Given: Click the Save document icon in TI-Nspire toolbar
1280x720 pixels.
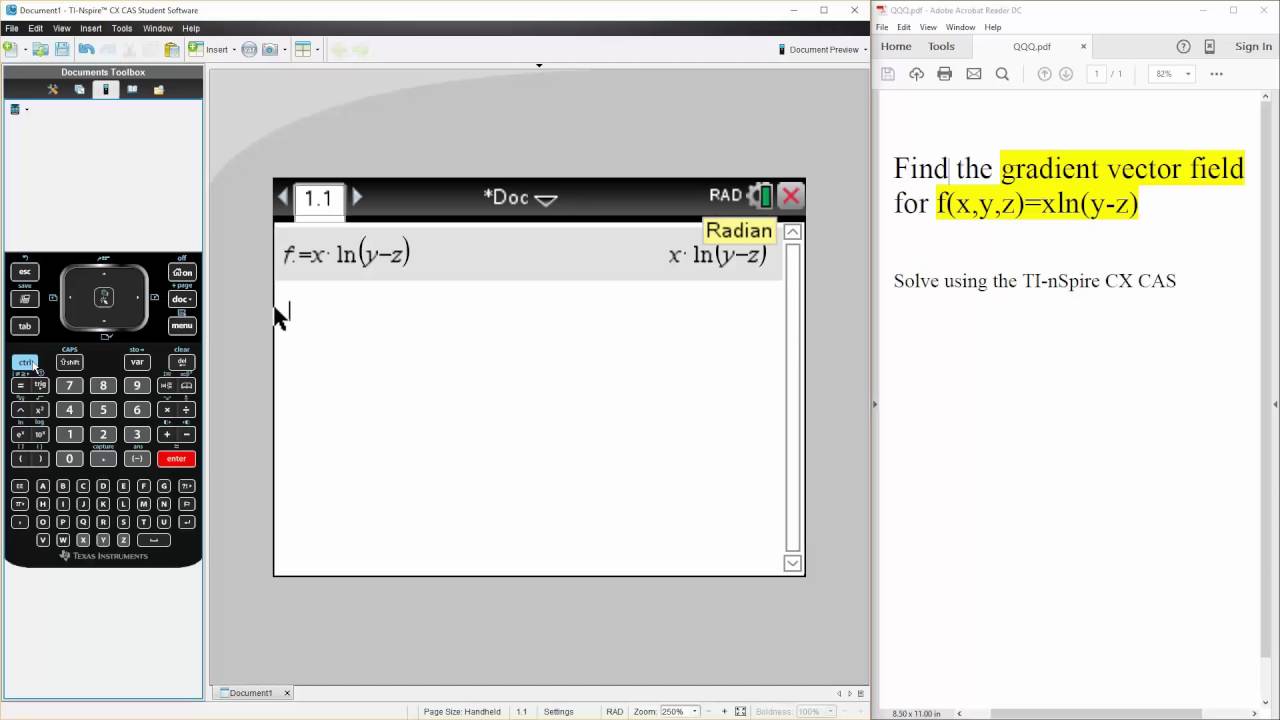Looking at the screenshot, I should point(62,49).
